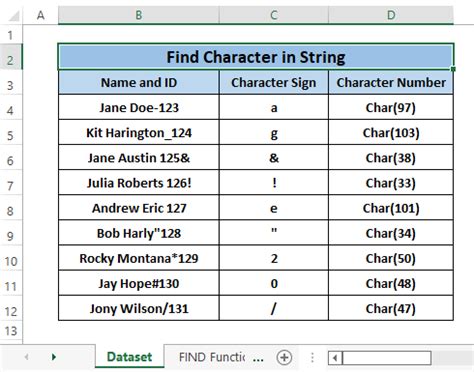Select row 4 header
This screenshot has width=474, height=372.
click(11, 108)
